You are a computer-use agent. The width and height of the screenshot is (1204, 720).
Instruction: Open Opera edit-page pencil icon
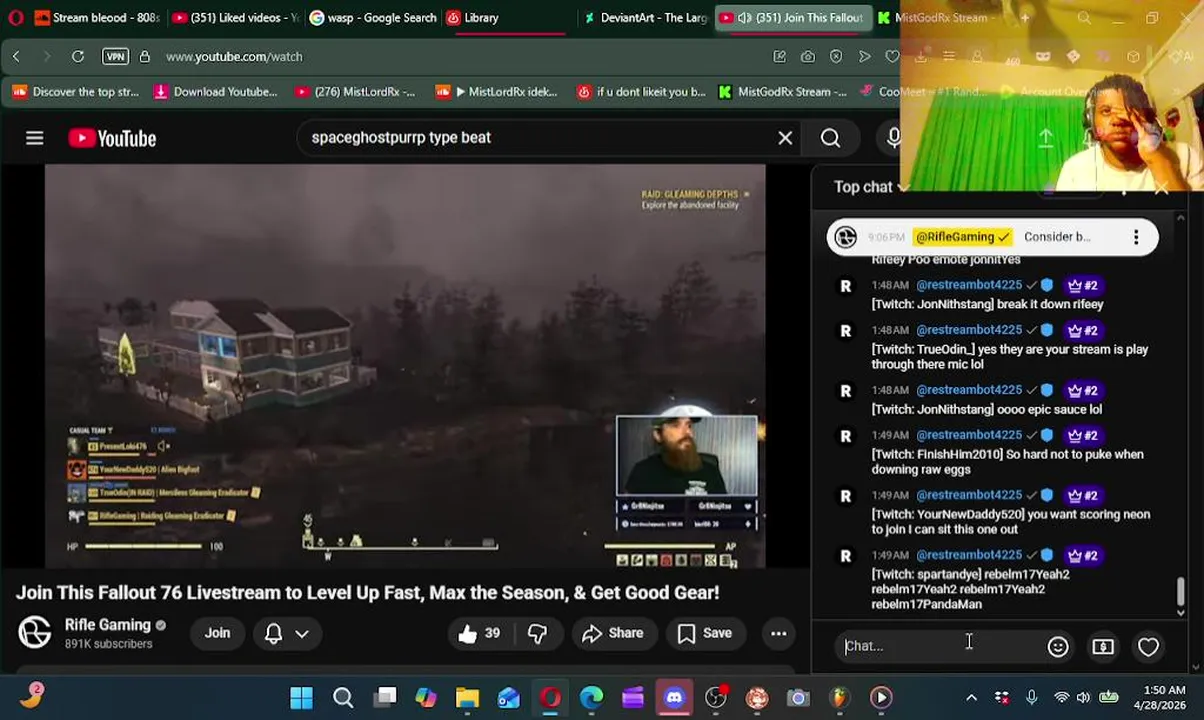(x=779, y=57)
